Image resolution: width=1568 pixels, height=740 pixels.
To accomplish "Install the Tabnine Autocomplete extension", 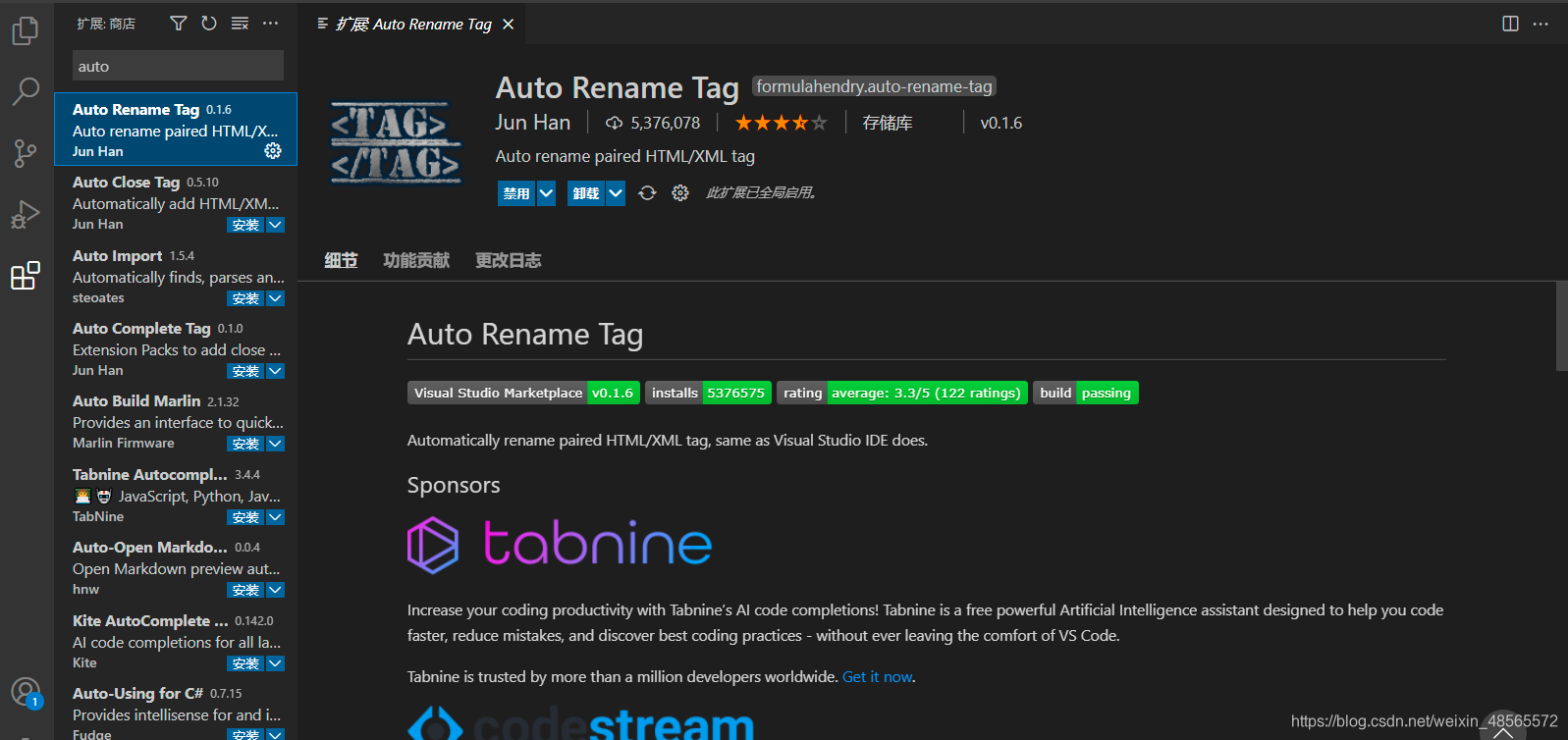I will pos(245,517).
